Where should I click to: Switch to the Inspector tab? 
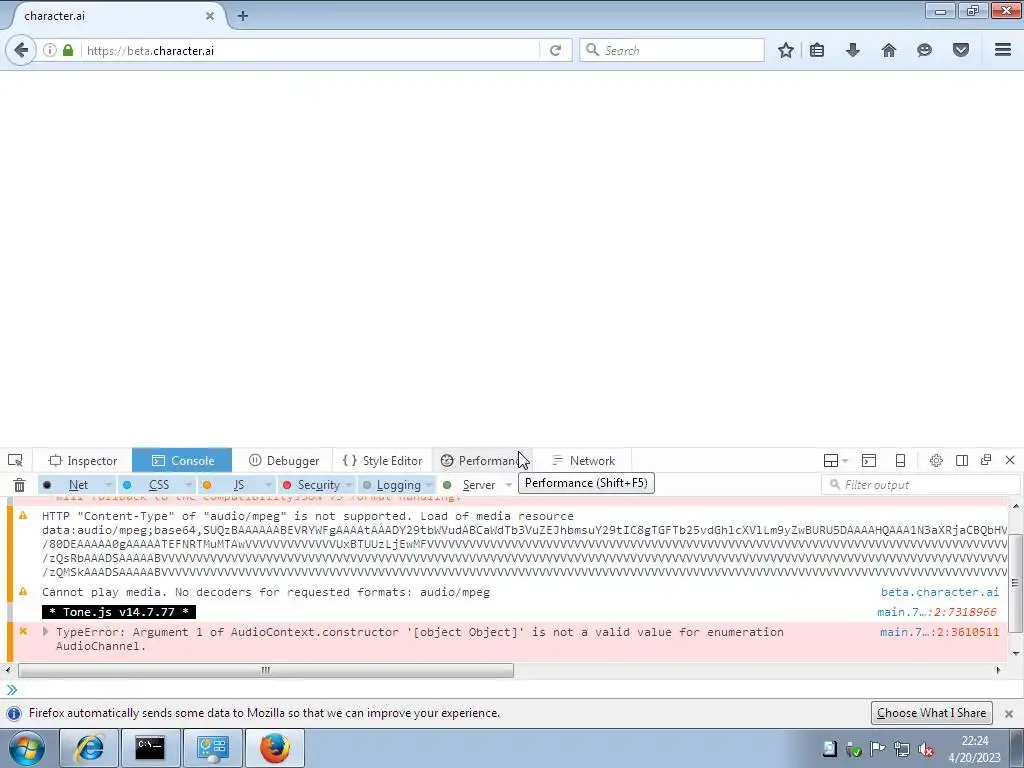coord(82,460)
